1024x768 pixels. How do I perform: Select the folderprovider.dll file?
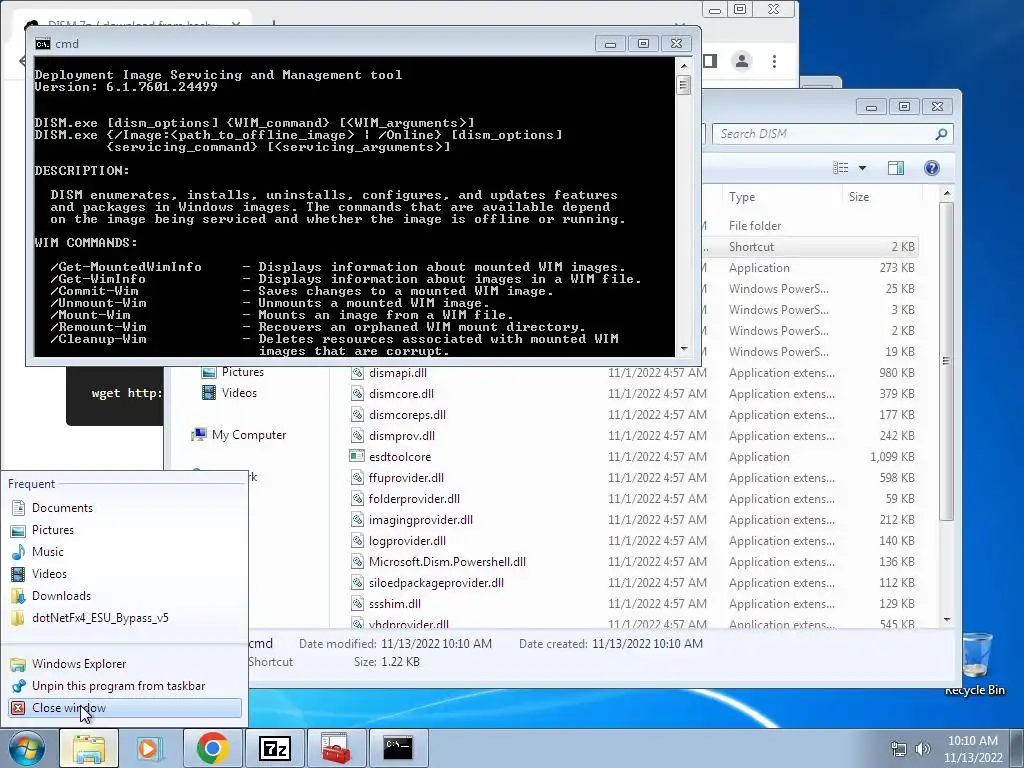pyautogui.click(x=414, y=498)
